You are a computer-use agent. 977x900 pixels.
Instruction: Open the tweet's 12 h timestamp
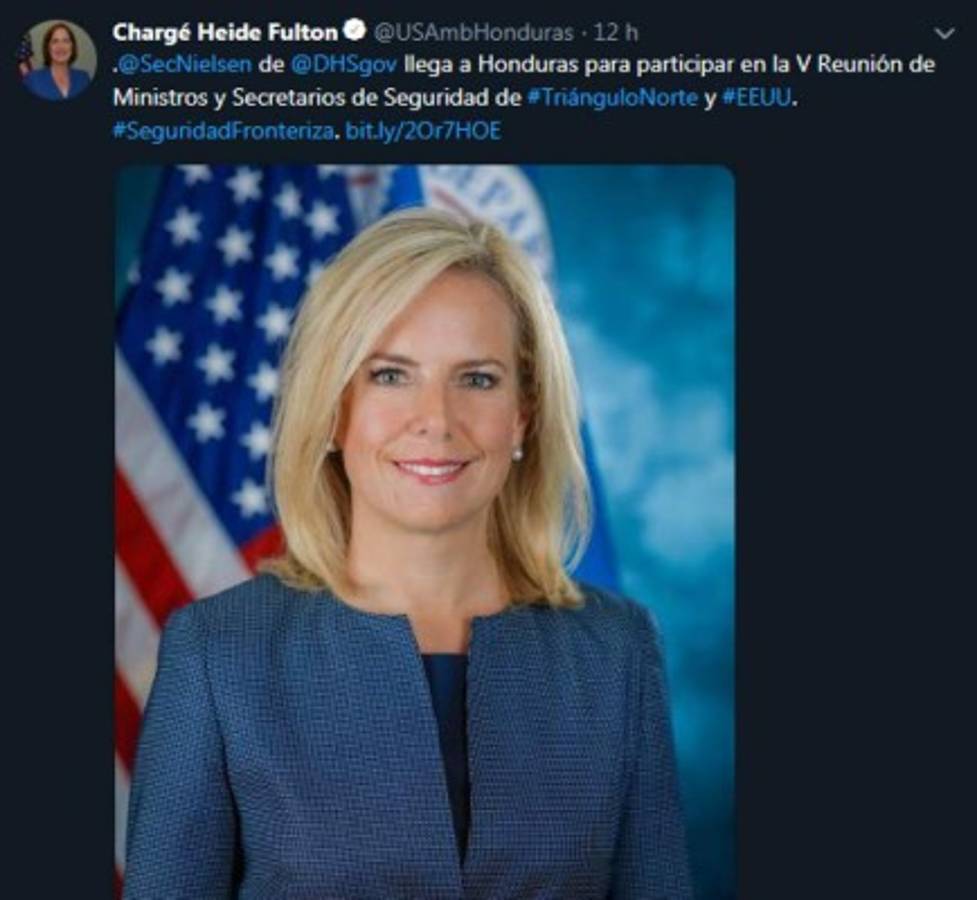click(616, 32)
